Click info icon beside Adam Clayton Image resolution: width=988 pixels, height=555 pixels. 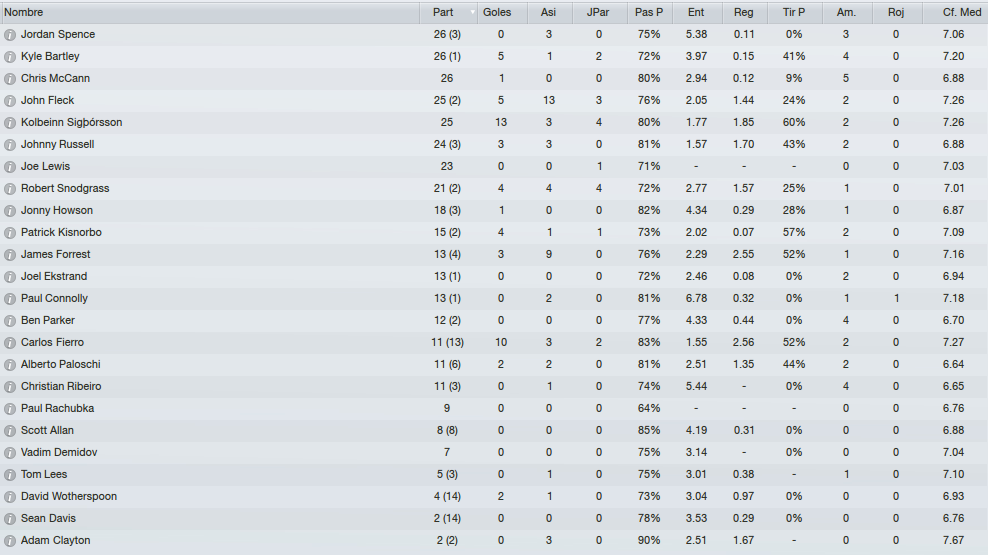9,541
